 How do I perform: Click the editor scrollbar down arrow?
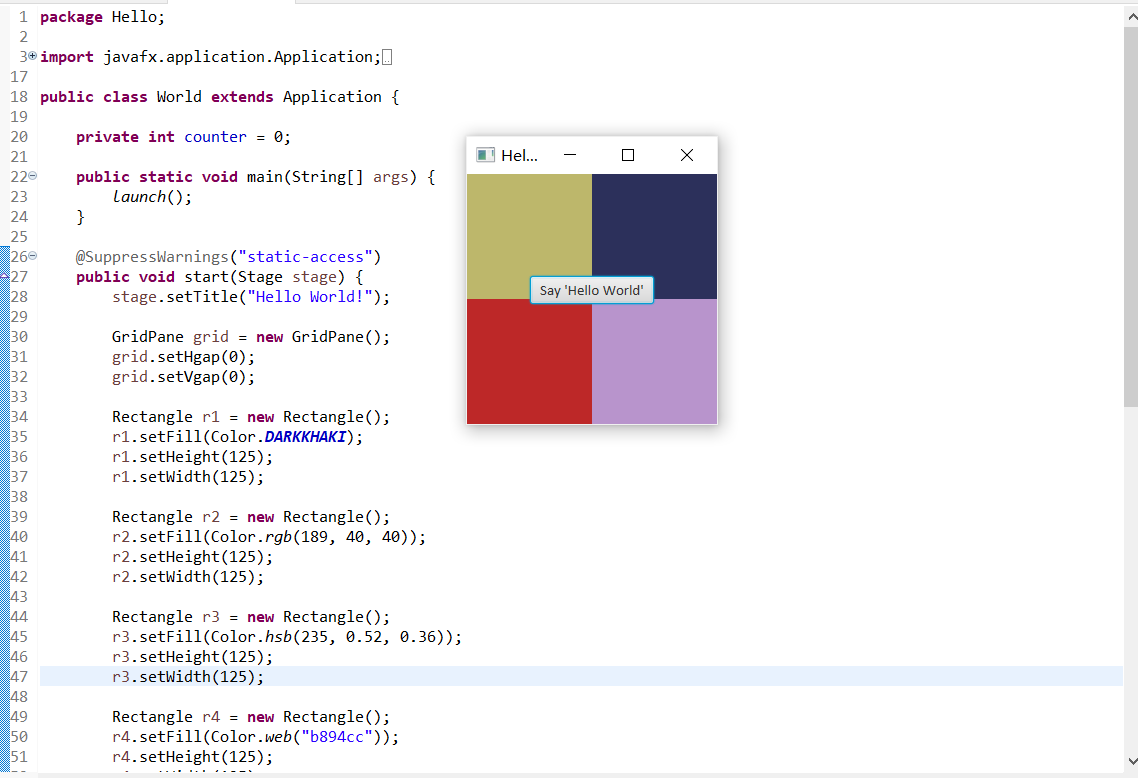click(x=1131, y=761)
